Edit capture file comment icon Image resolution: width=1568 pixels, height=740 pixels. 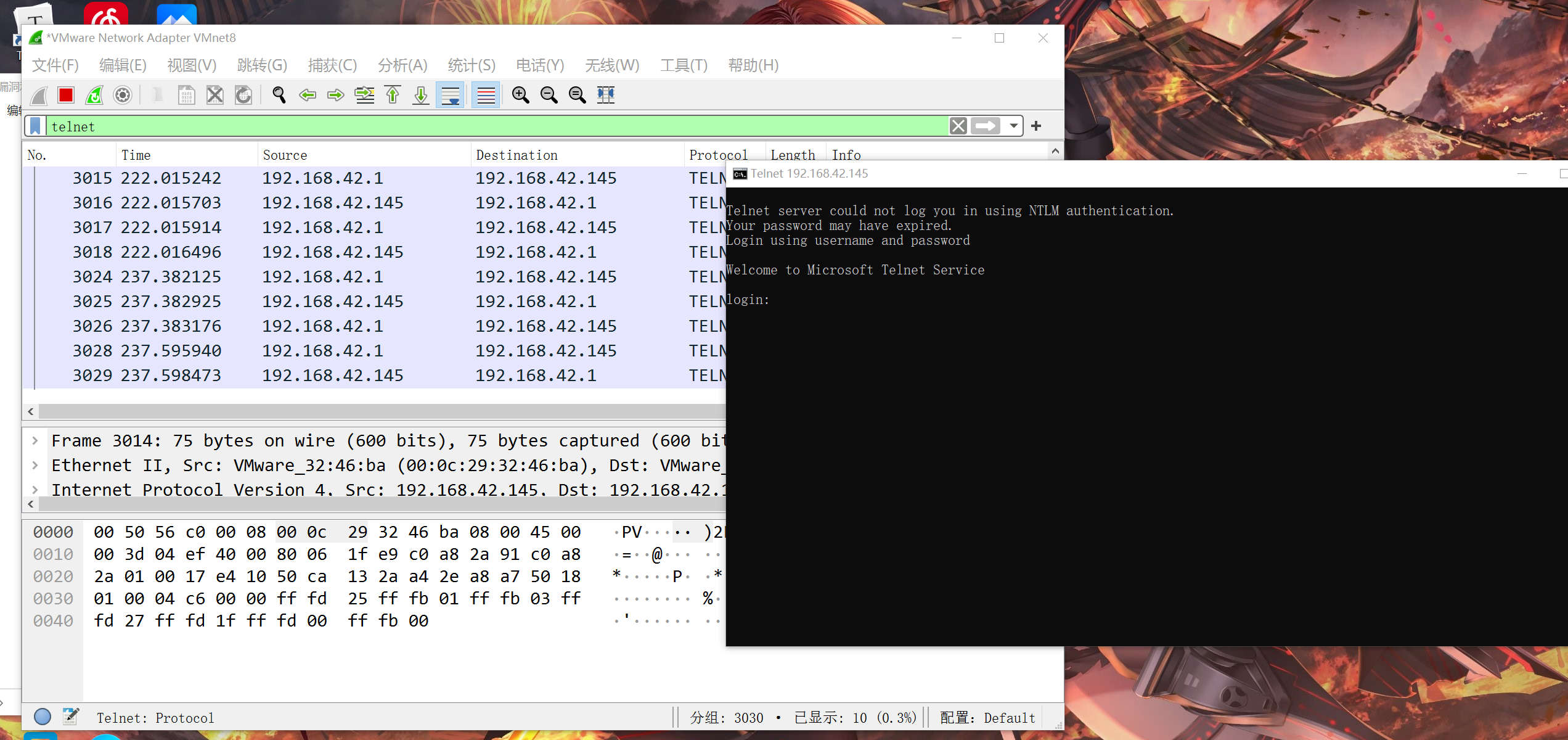click(x=71, y=717)
